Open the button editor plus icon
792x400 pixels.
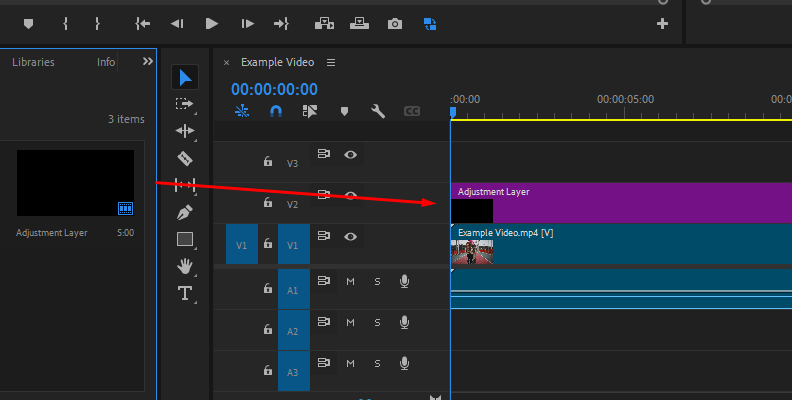click(x=662, y=24)
